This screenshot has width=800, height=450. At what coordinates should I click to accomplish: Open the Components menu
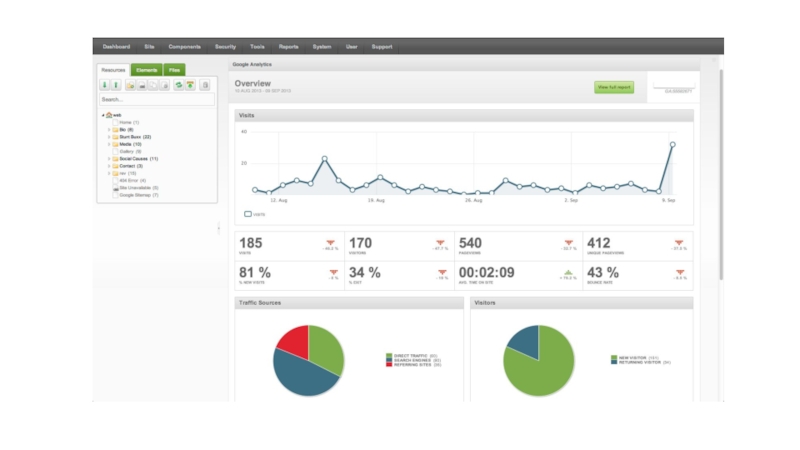[x=184, y=46]
